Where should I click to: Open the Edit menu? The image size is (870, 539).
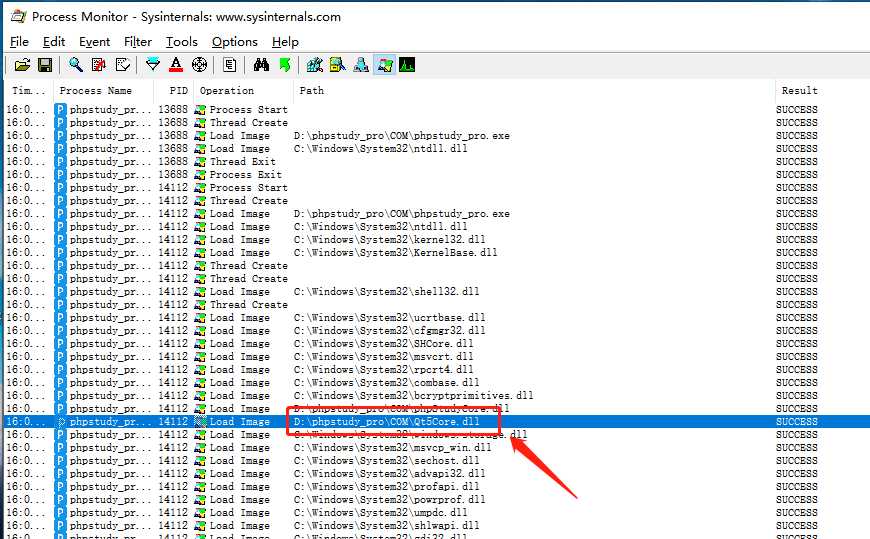pyautogui.click(x=54, y=42)
